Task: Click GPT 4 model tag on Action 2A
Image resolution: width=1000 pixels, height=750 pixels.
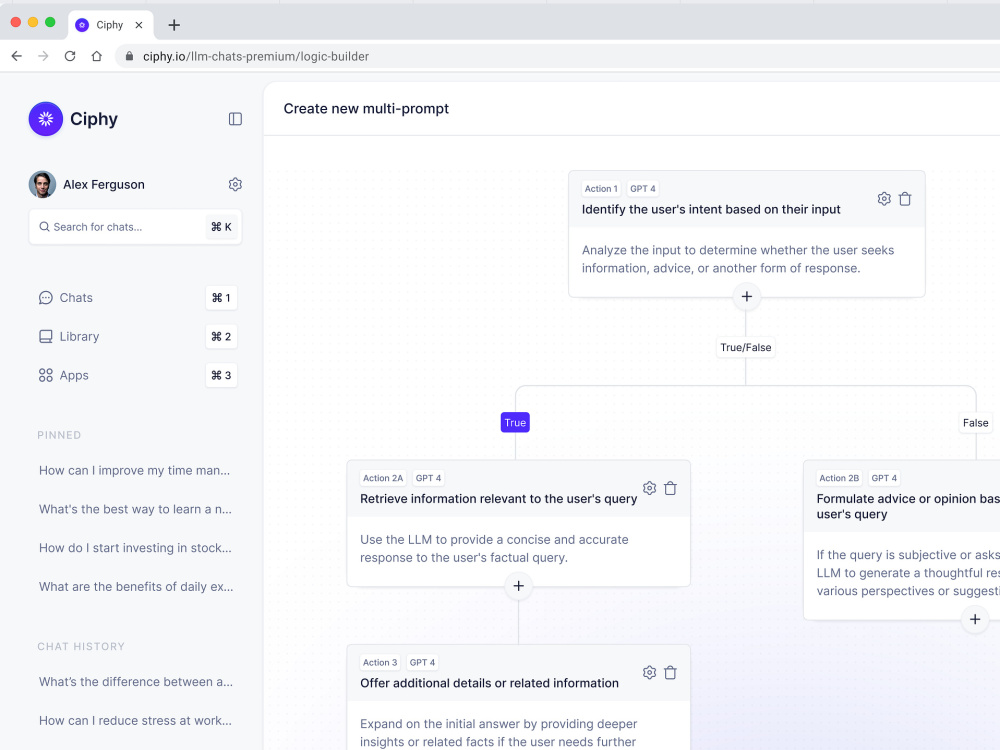Action: (429, 478)
